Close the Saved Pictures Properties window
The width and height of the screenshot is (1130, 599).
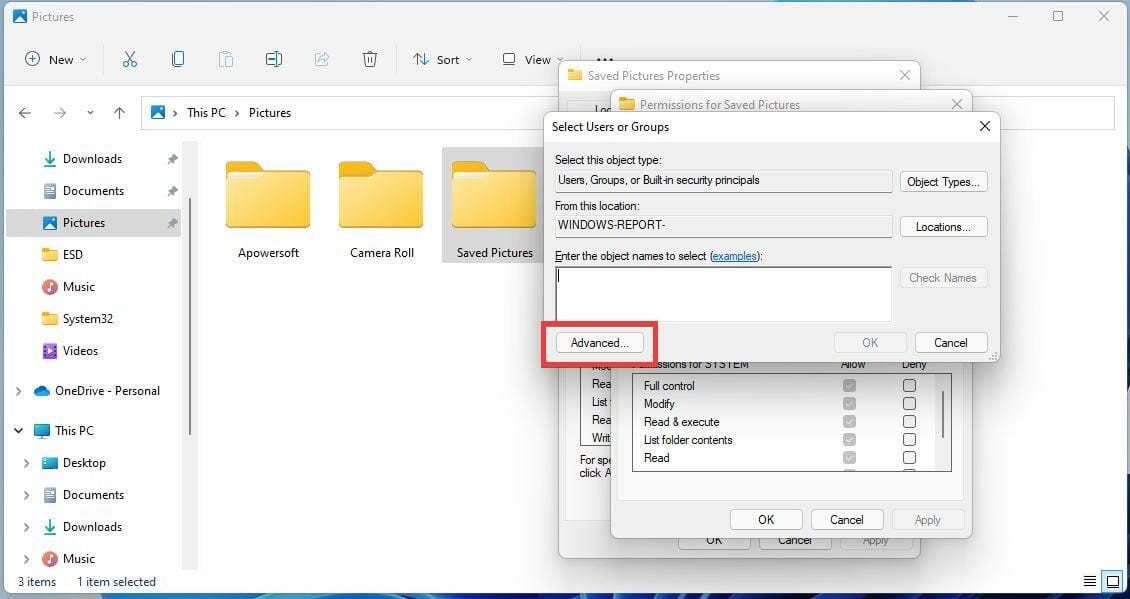coord(904,76)
